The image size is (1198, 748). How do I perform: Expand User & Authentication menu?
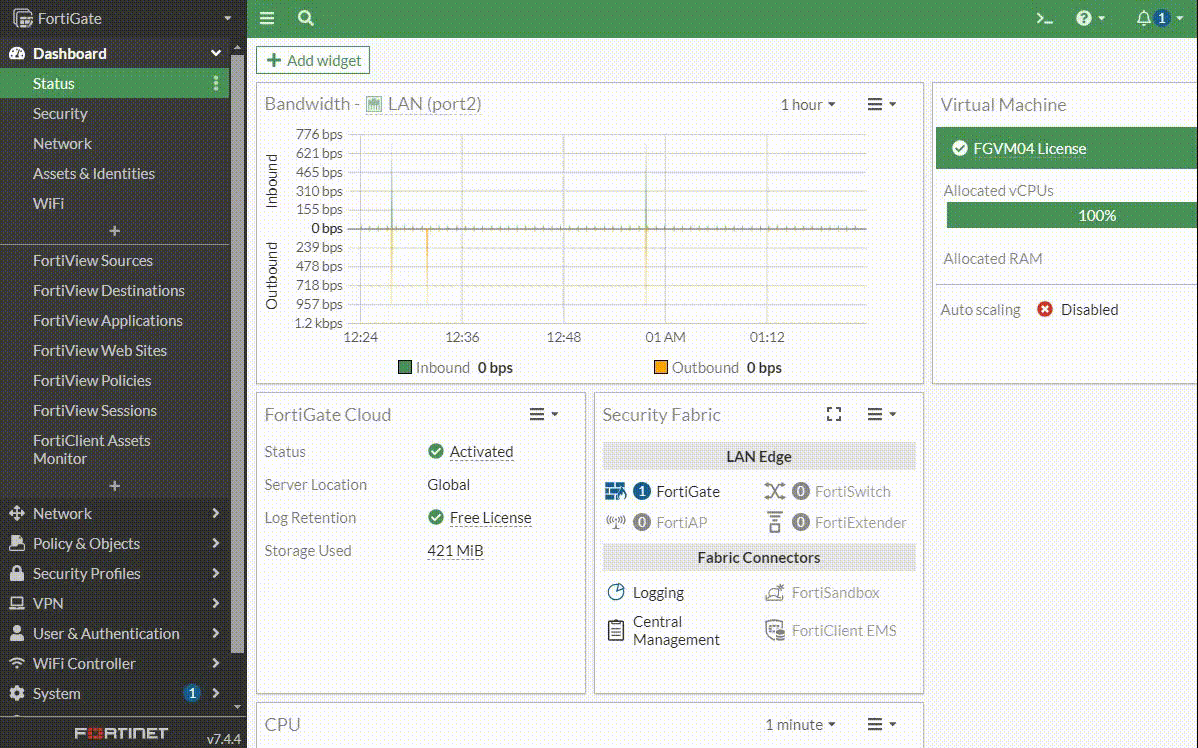115,633
